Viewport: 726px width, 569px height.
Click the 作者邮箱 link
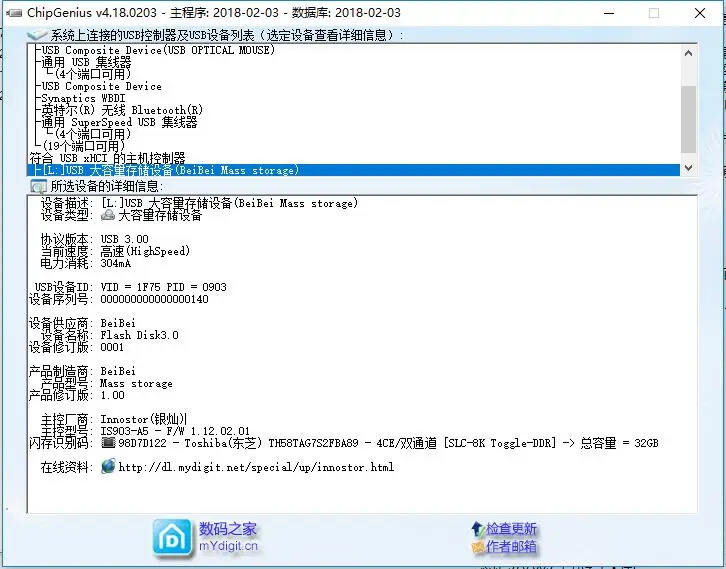point(511,547)
